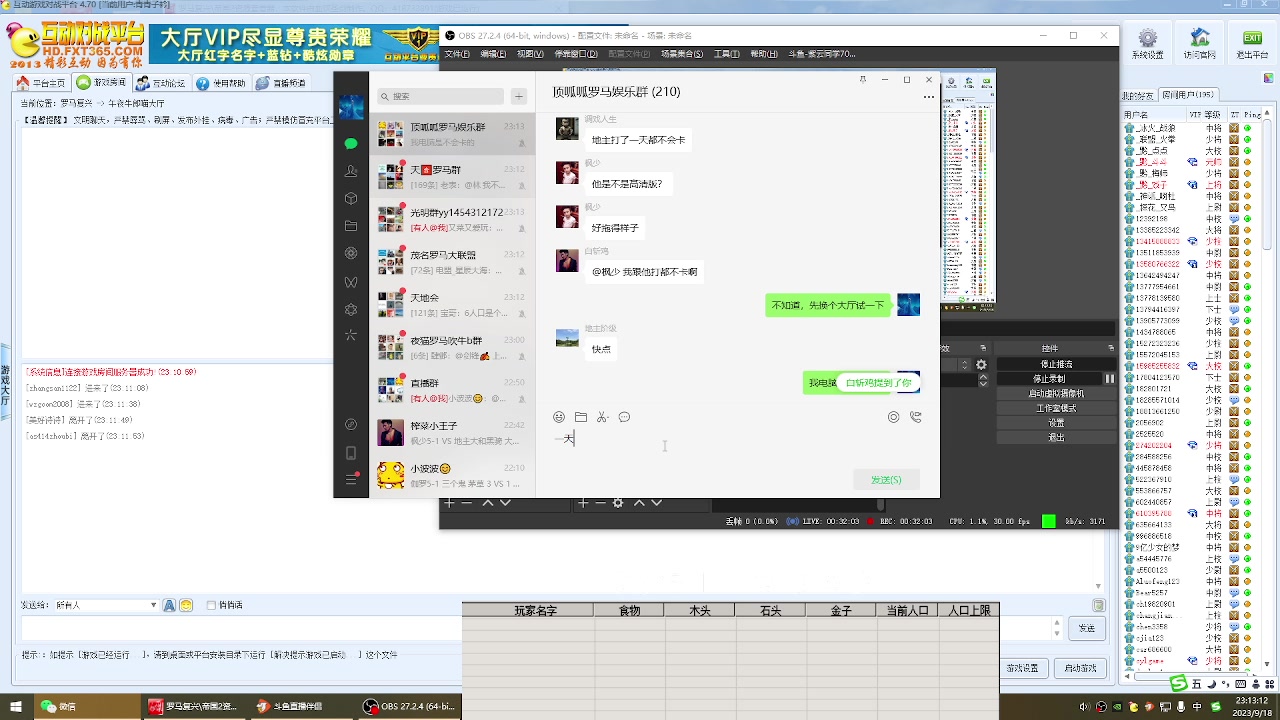Click the 启动游戏 button

click(x=1080, y=668)
